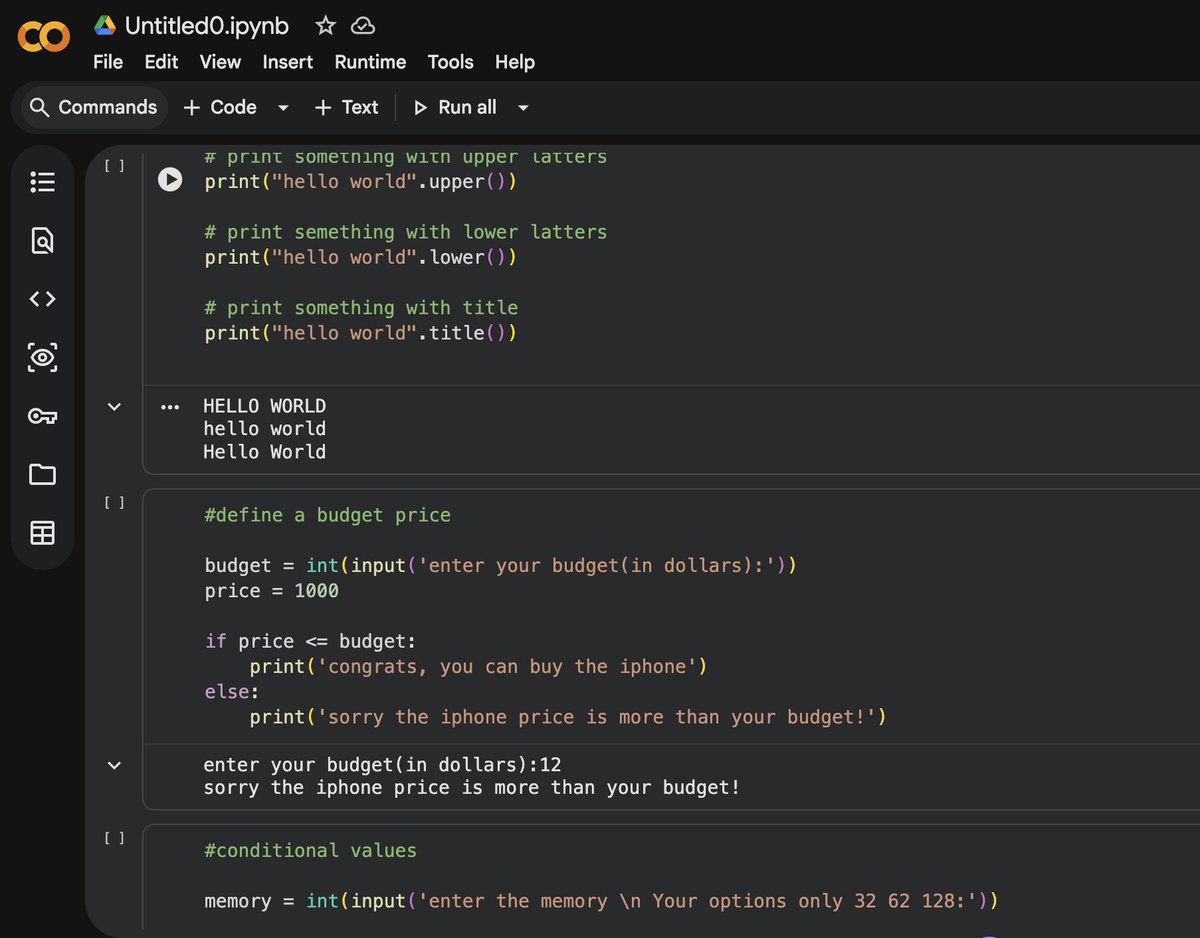Add a new Text cell

tap(346, 107)
